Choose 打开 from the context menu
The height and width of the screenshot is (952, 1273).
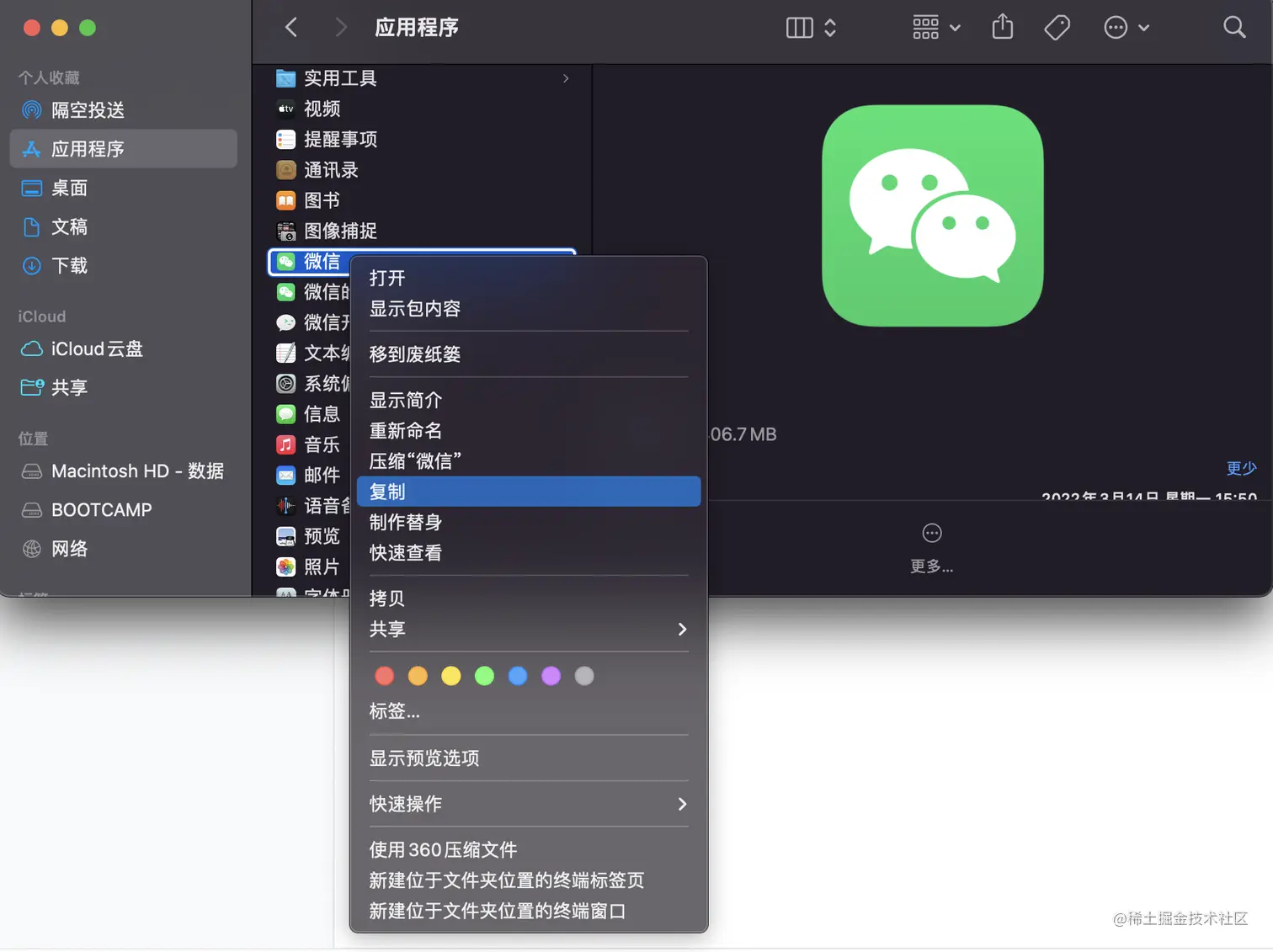pyautogui.click(x=529, y=278)
